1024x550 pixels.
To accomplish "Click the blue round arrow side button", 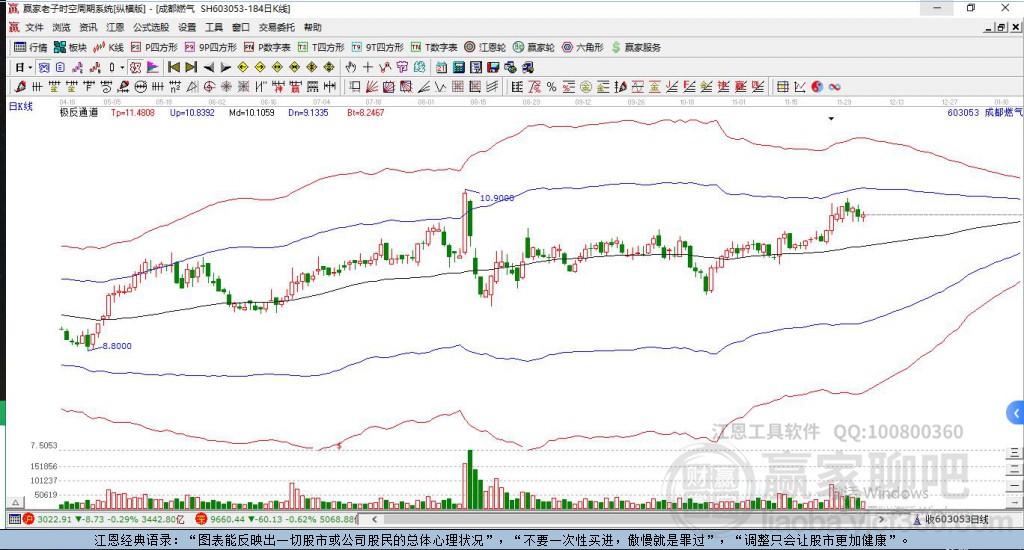I will (1016, 412).
